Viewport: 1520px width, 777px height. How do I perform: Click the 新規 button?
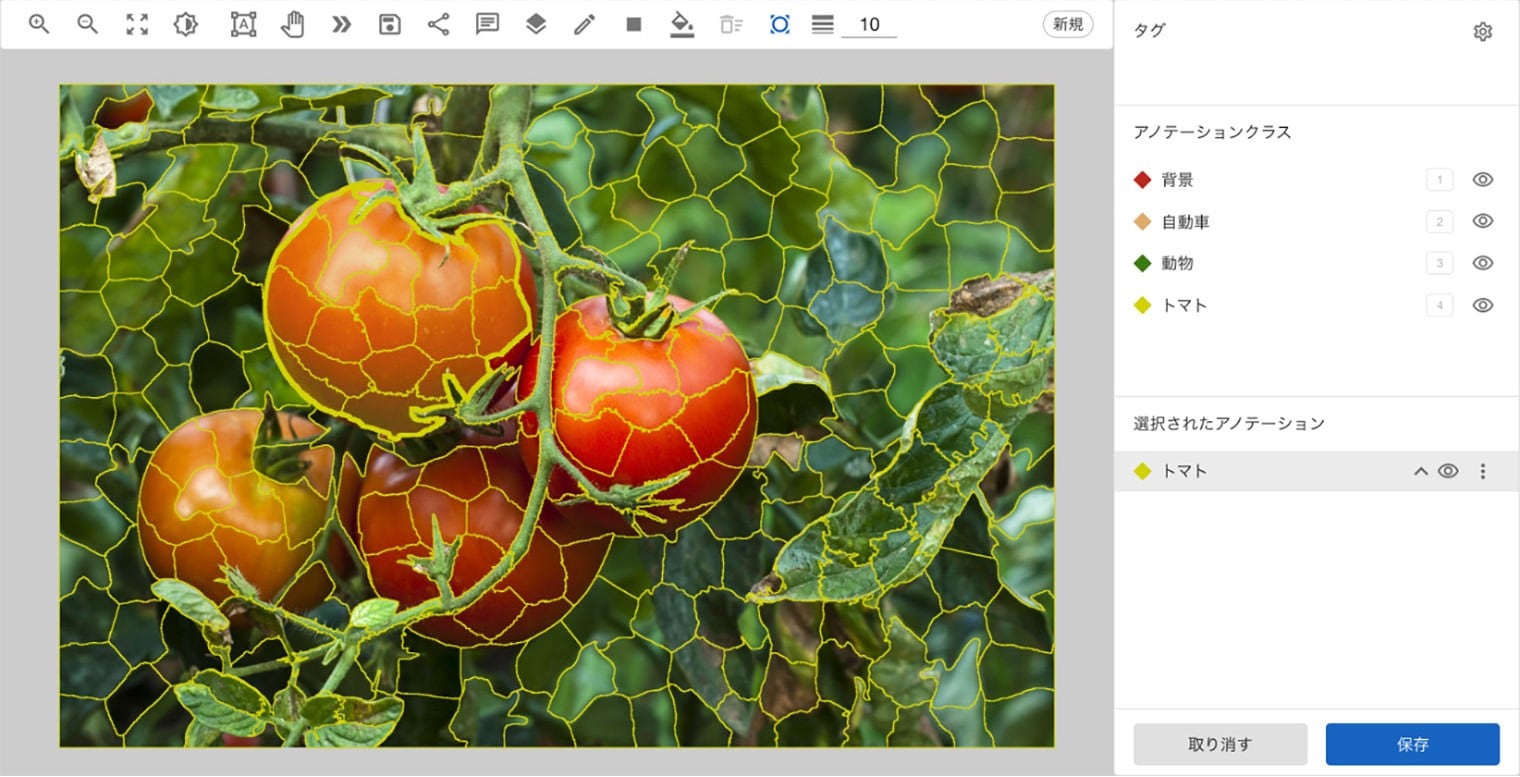pos(1068,24)
